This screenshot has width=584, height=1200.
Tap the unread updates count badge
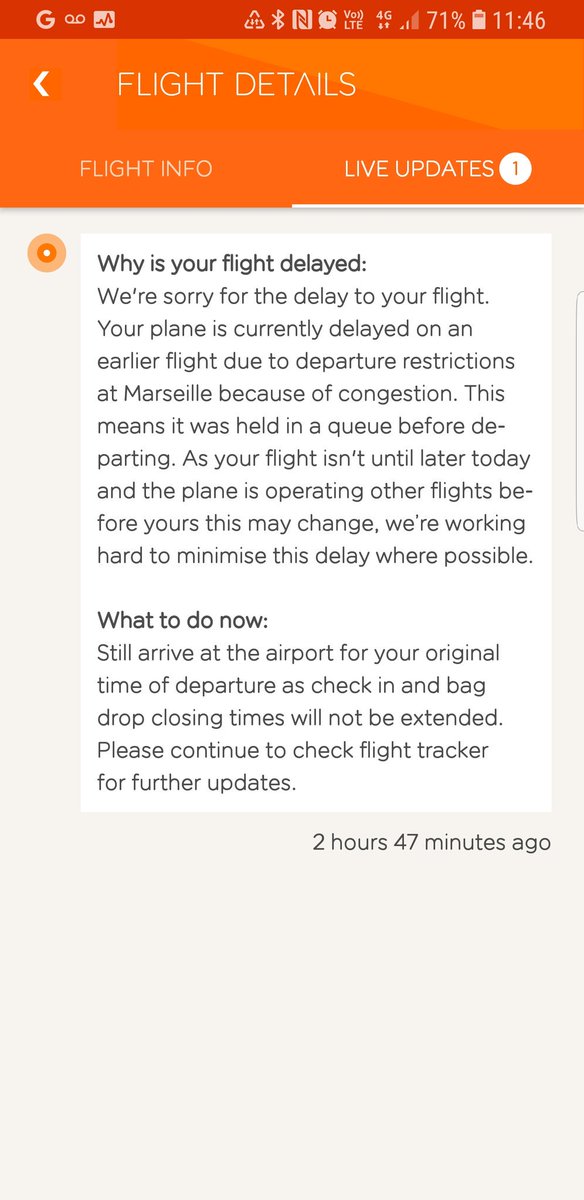516,169
